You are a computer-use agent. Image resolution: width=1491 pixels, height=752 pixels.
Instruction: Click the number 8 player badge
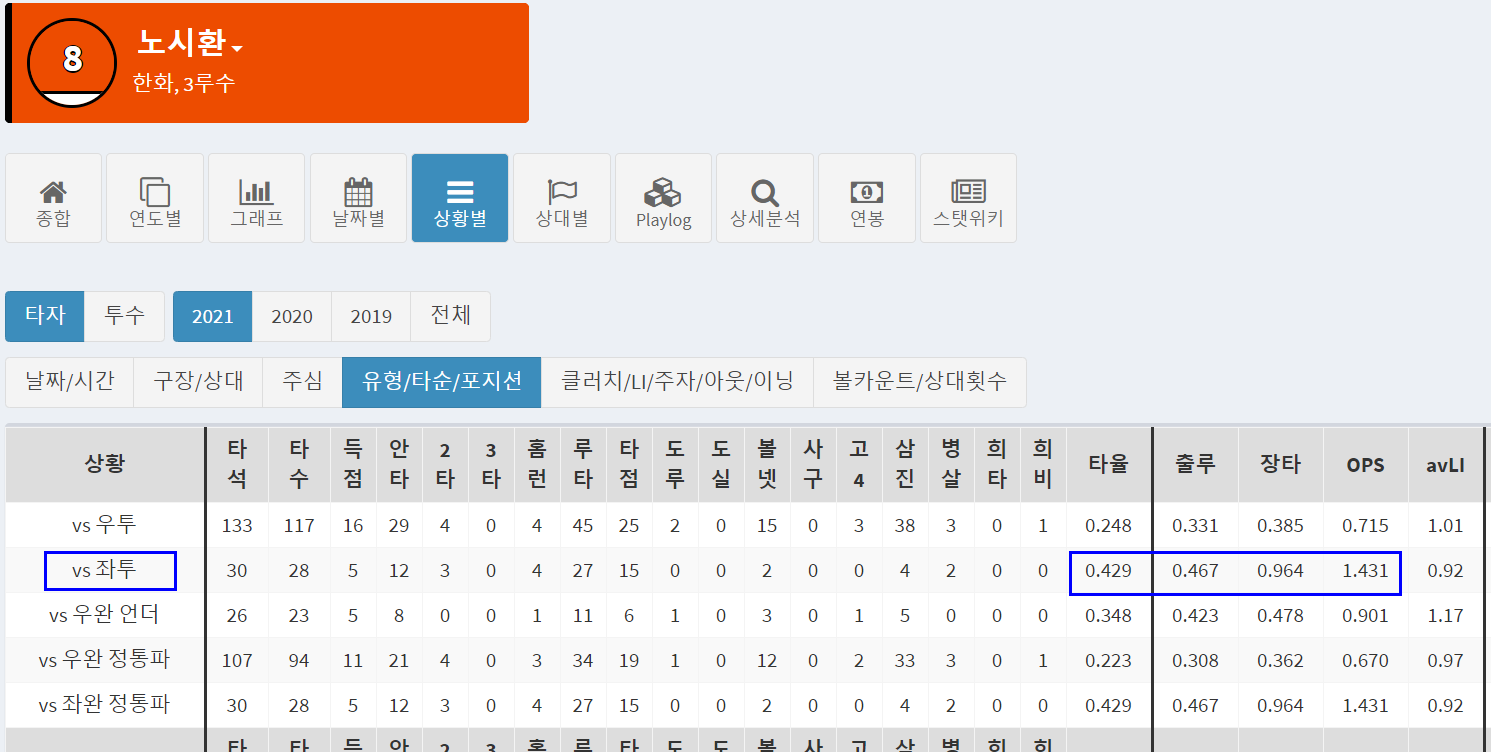click(x=73, y=62)
